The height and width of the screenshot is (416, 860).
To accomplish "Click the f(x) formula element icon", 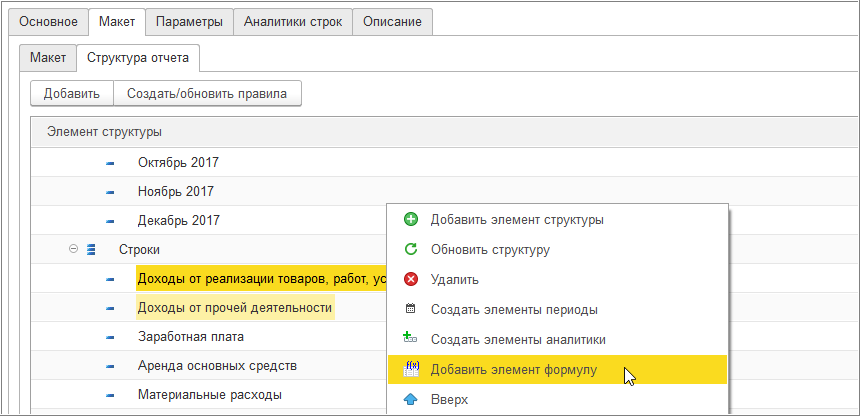I will (x=410, y=369).
